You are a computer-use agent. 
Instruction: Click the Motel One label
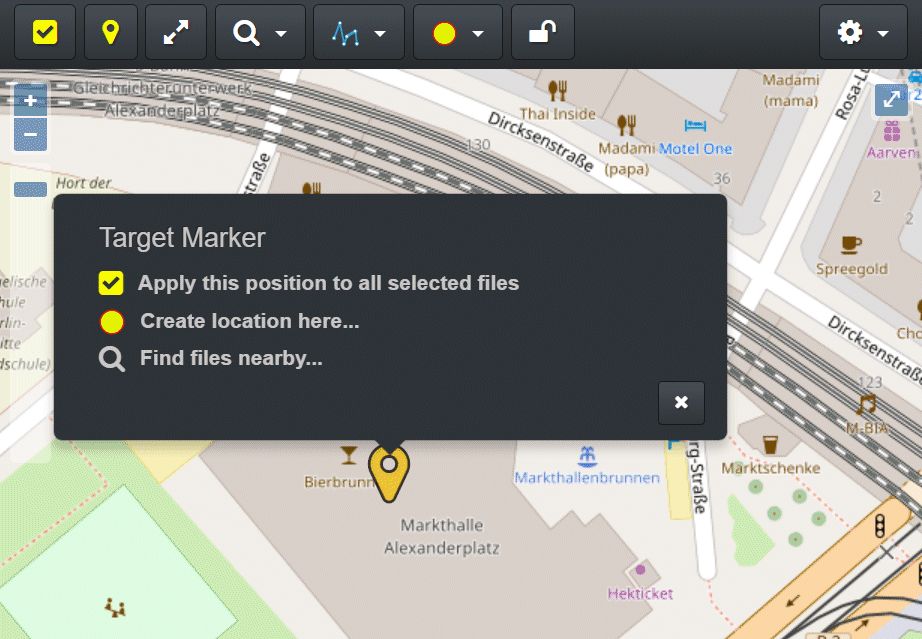click(x=695, y=149)
